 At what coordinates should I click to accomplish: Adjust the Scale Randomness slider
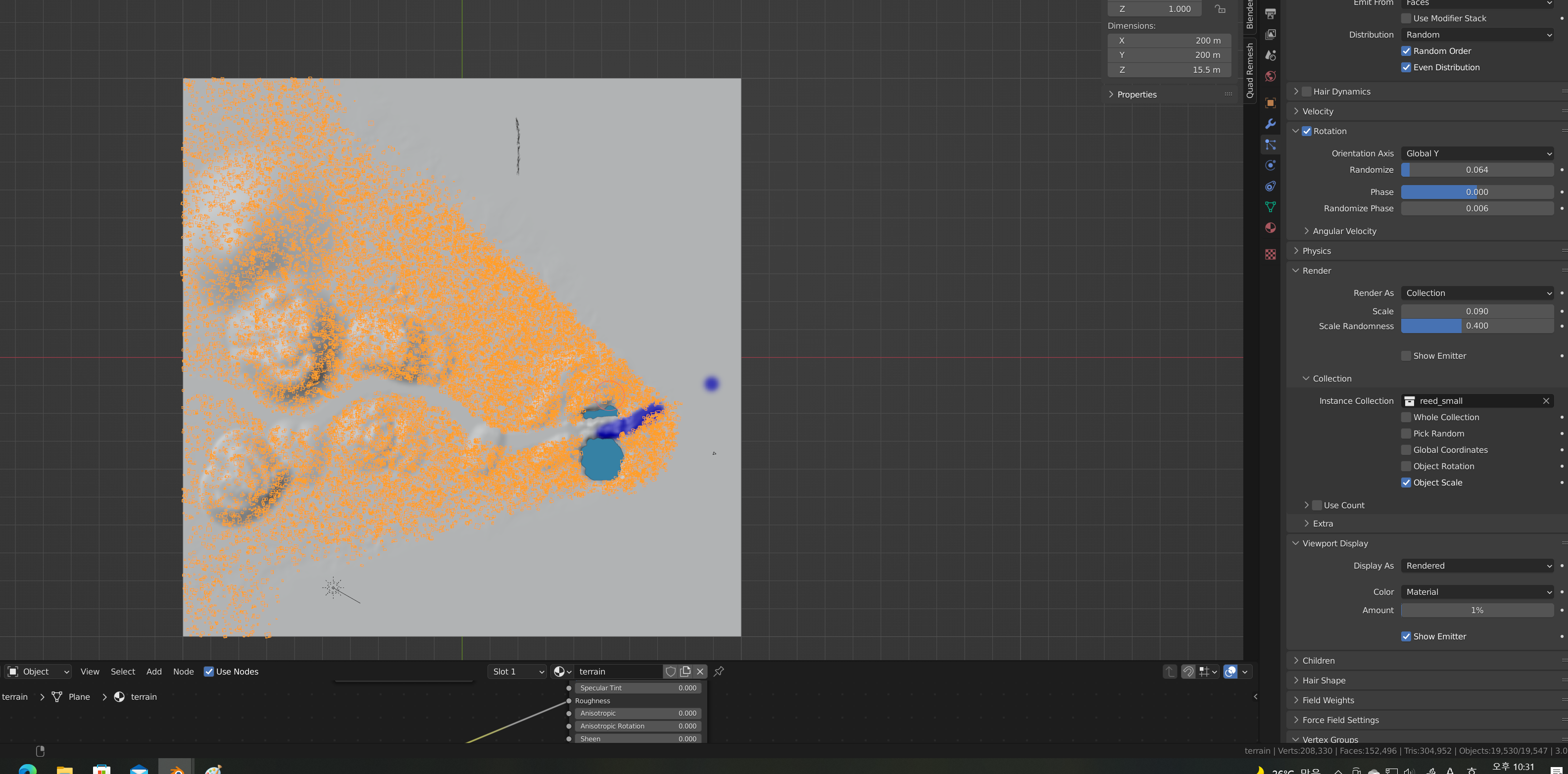(1477, 326)
